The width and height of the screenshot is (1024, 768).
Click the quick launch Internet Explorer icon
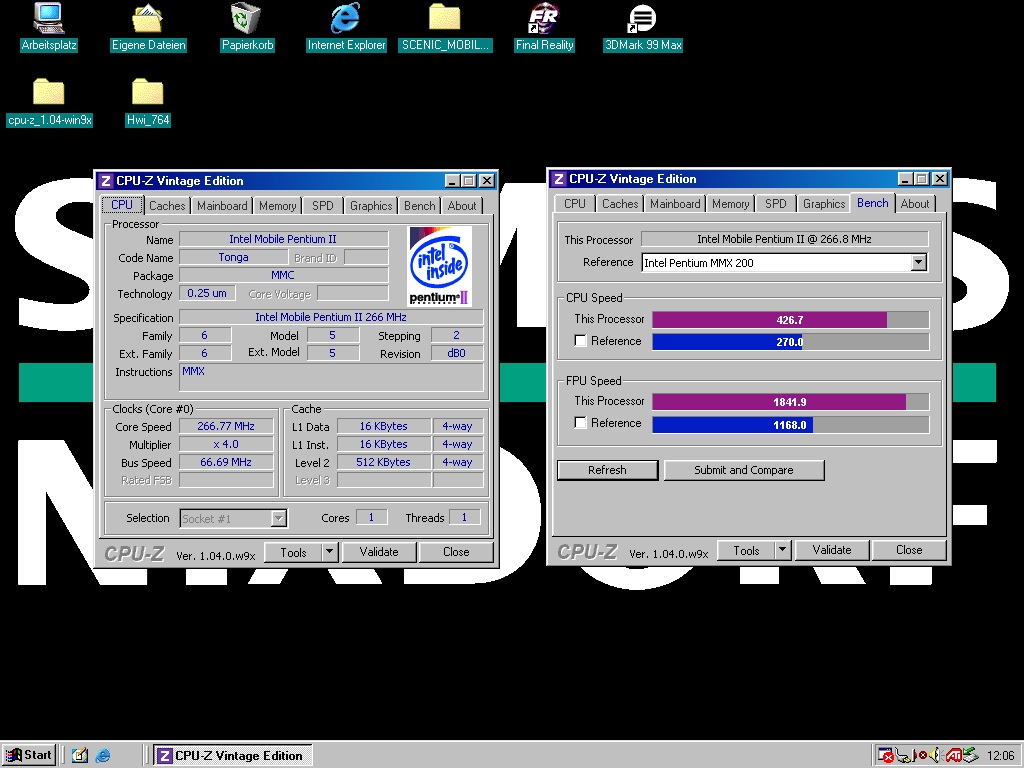[103, 756]
